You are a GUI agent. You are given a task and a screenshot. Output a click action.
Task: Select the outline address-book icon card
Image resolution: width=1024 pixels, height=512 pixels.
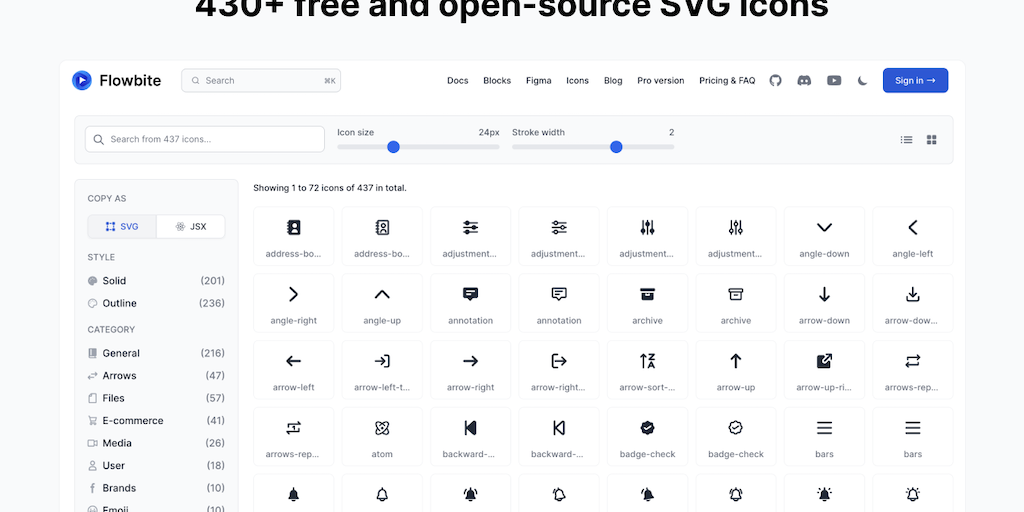pos(382,236)
